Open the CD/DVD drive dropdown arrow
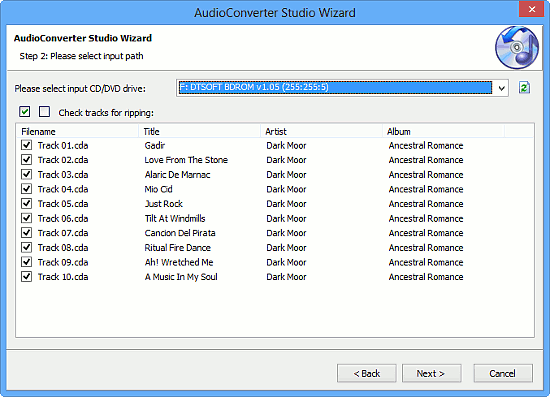 (501, 88)
